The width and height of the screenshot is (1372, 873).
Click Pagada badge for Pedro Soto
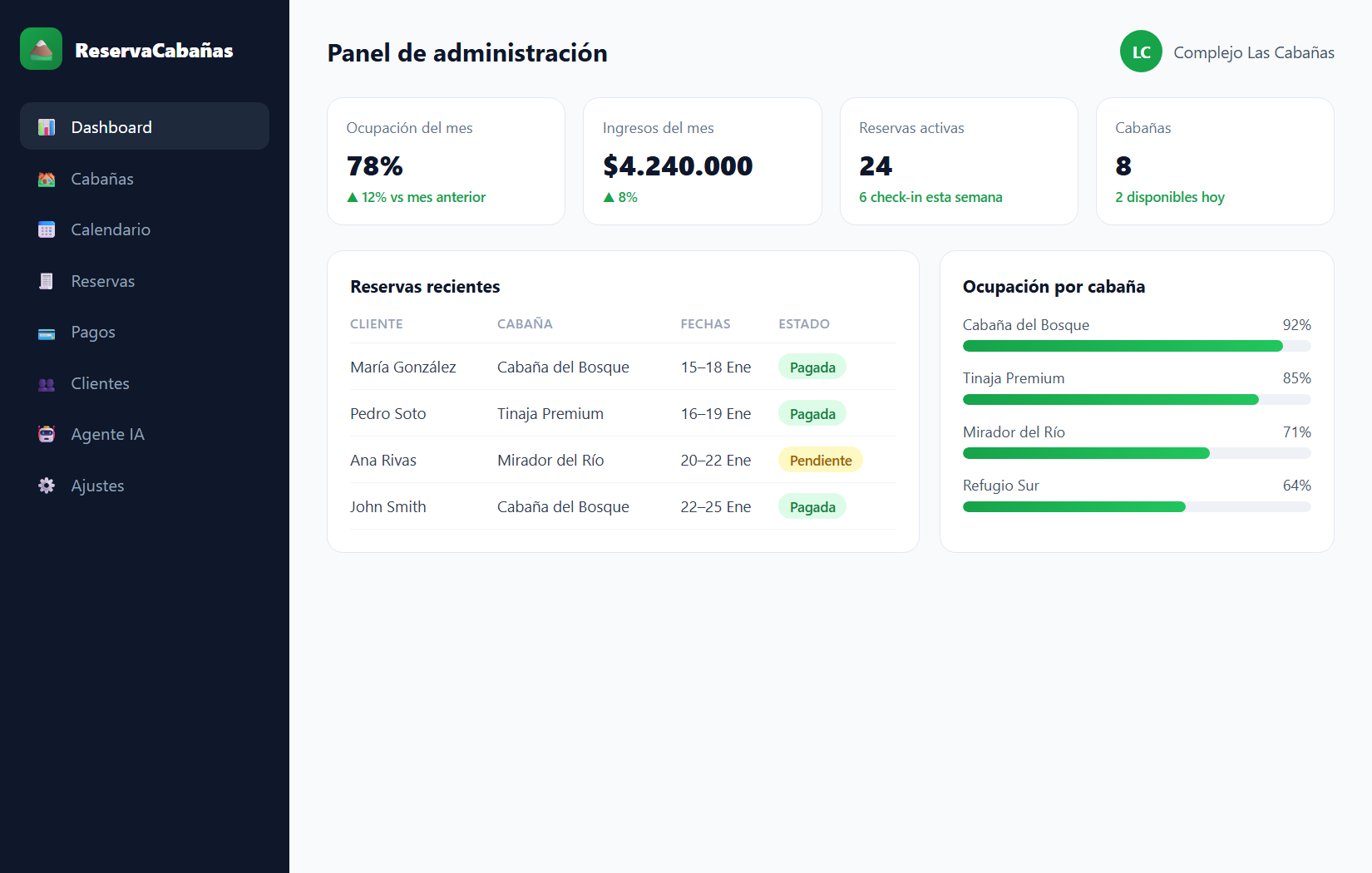click(812, 414)
